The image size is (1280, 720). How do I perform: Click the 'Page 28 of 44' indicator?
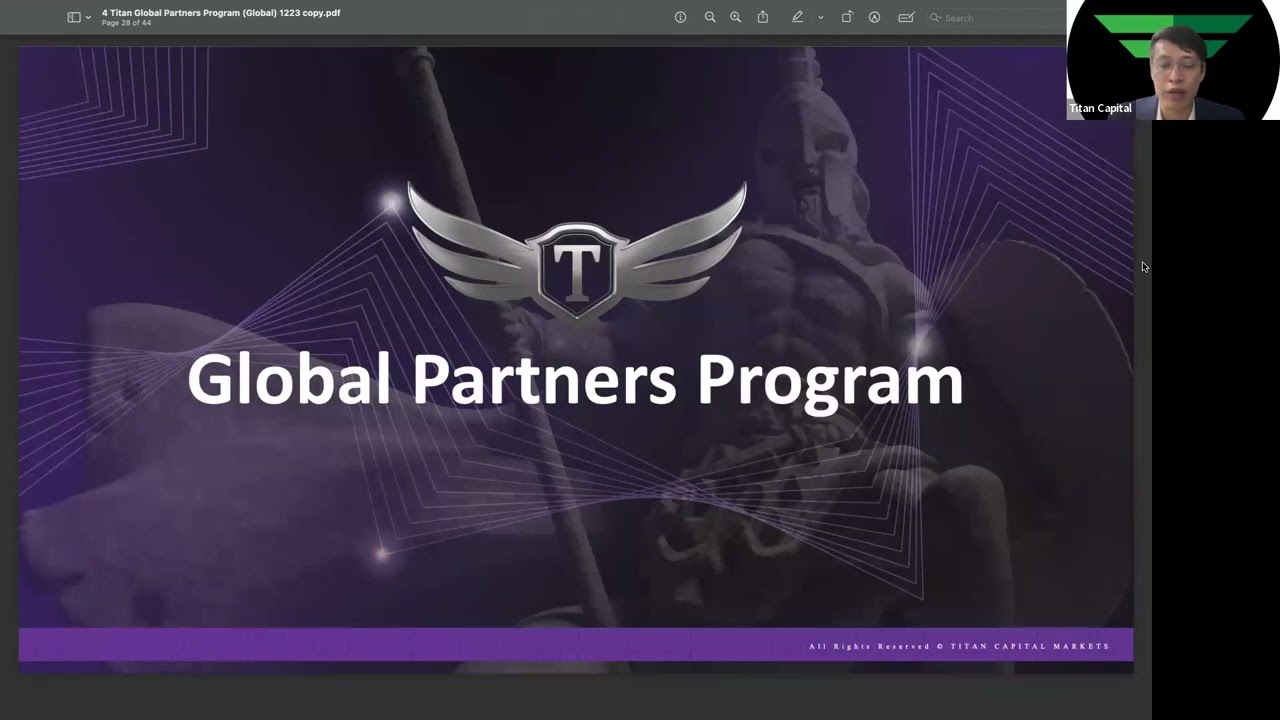click(126, 23)
